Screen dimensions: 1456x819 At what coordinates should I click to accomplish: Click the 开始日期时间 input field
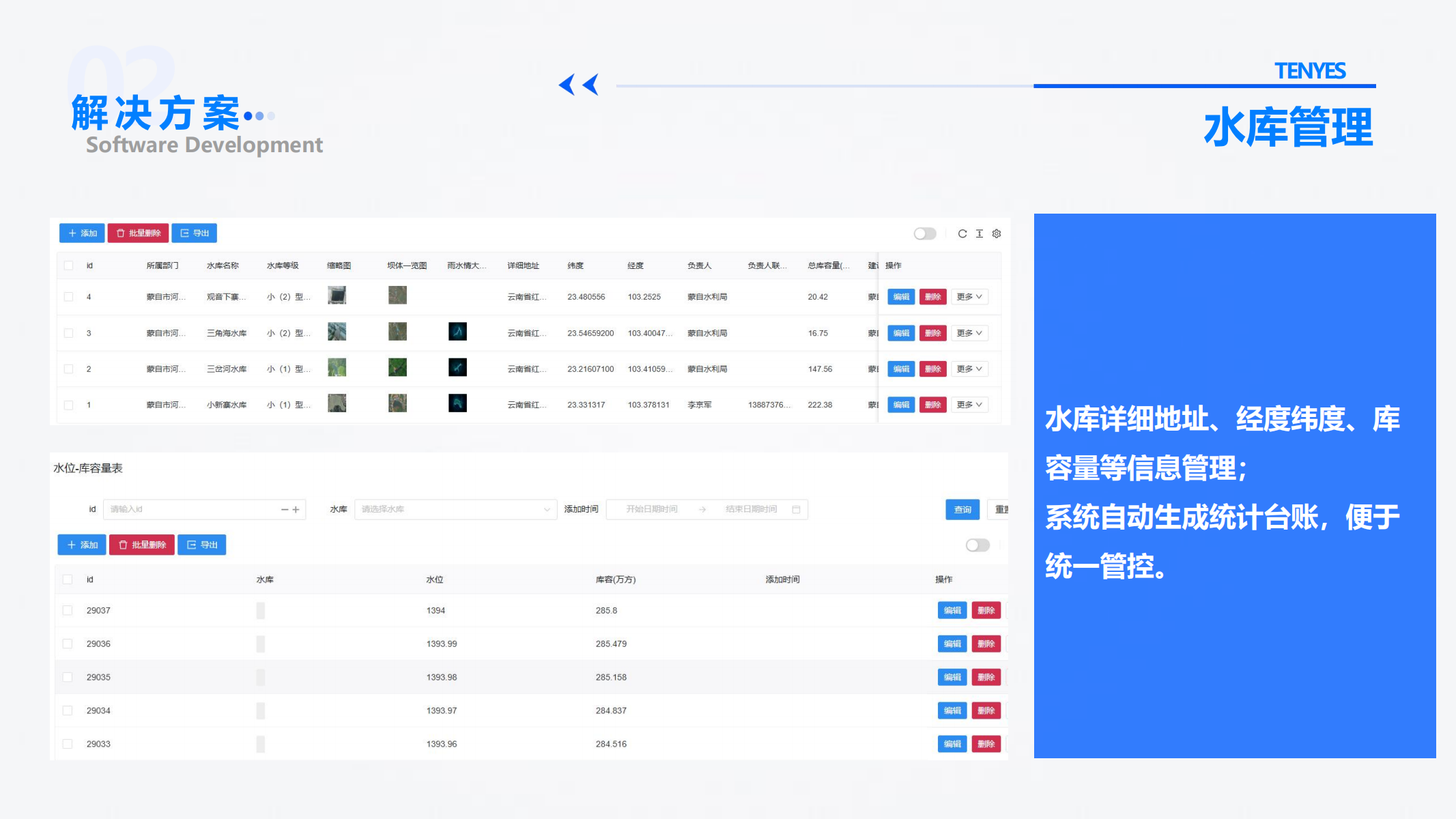pos(651,509)
